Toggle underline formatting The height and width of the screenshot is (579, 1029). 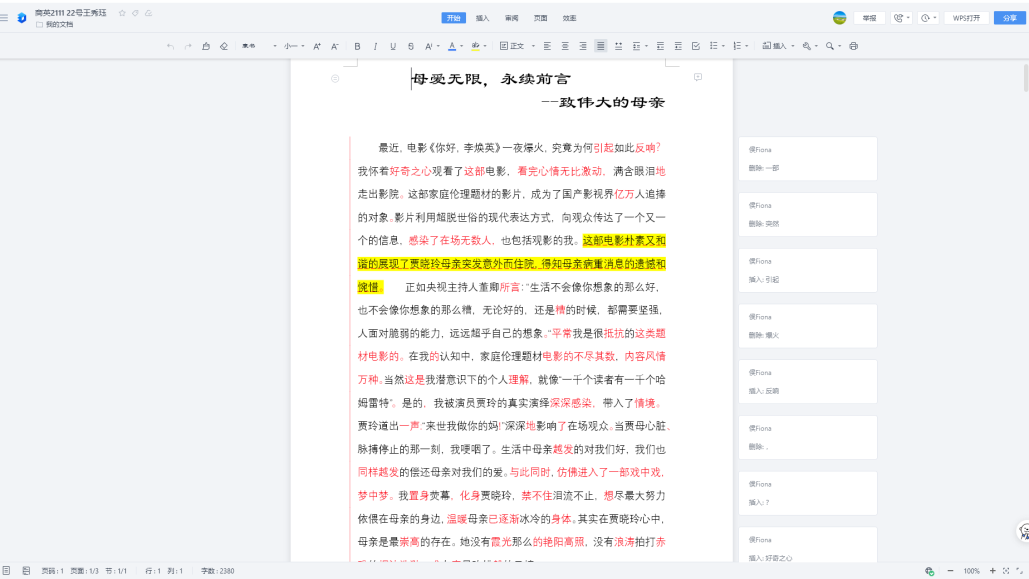tap(393, 46)
